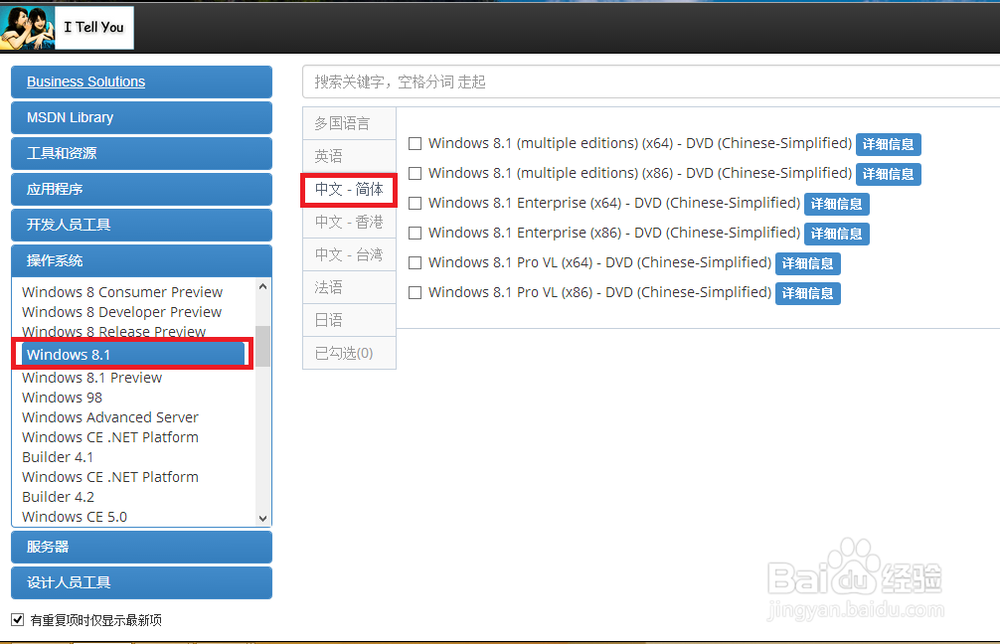
Task: Open 详细信息 for Enterprise x64
Action: pyautogui.click(x=837, y=204)
